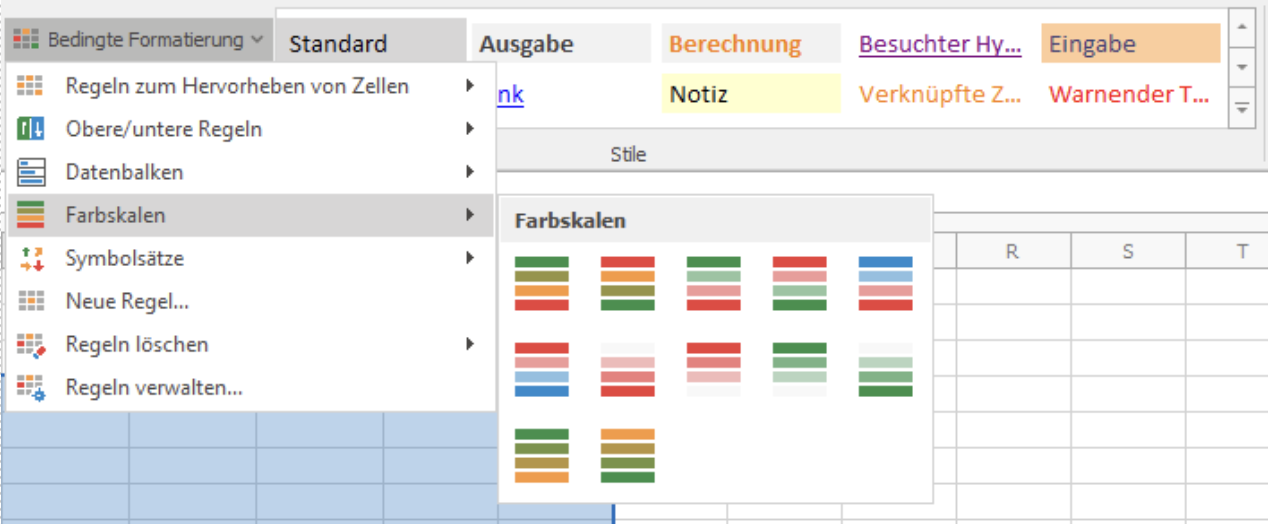The height and width of the screenshot is (524, 1268).
Task: Expand arrow next to Symbolsätze
Action: [469, 258]
